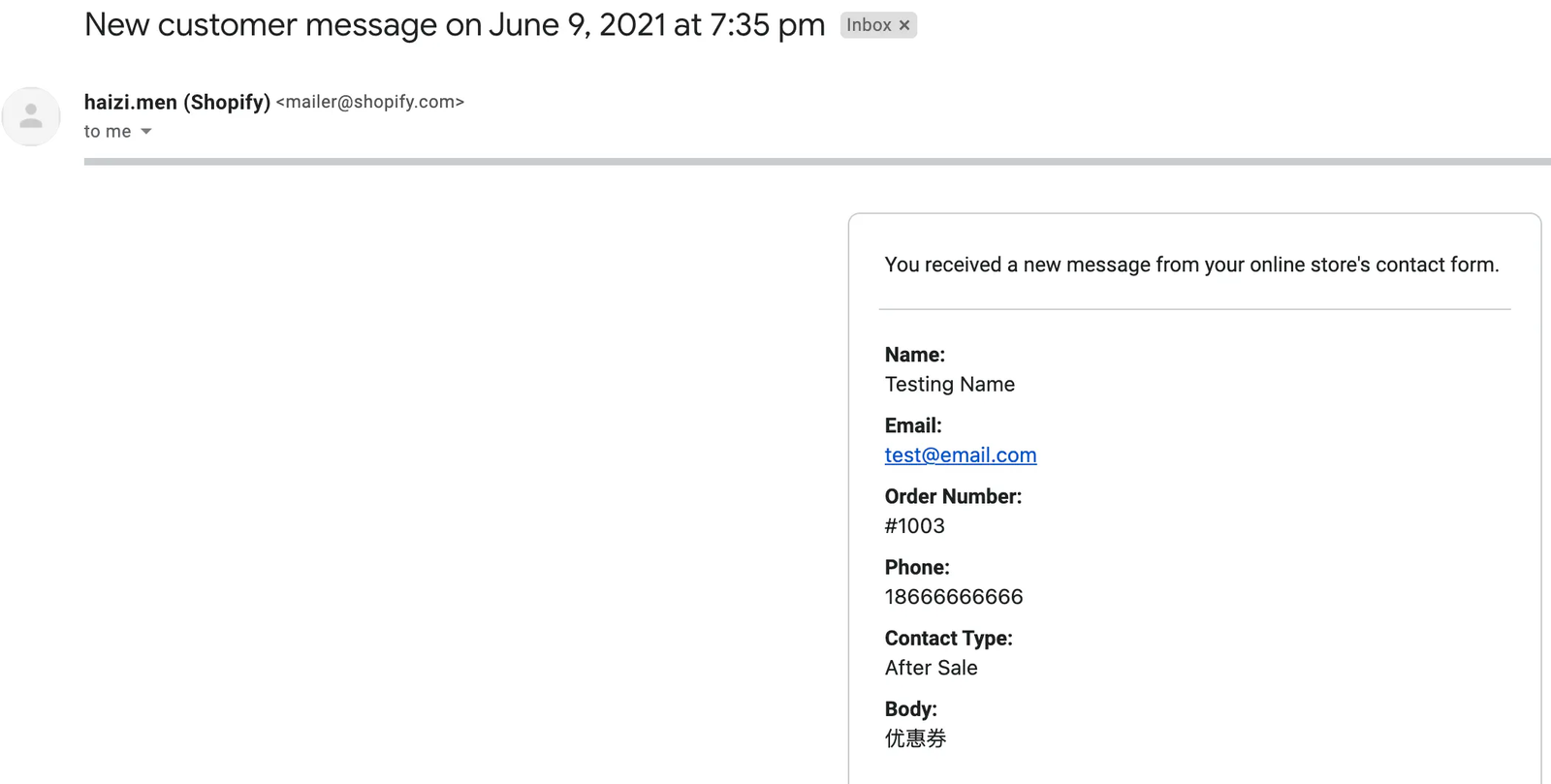Click the sender name haizi.men (Shopify)

coord(177,102)
